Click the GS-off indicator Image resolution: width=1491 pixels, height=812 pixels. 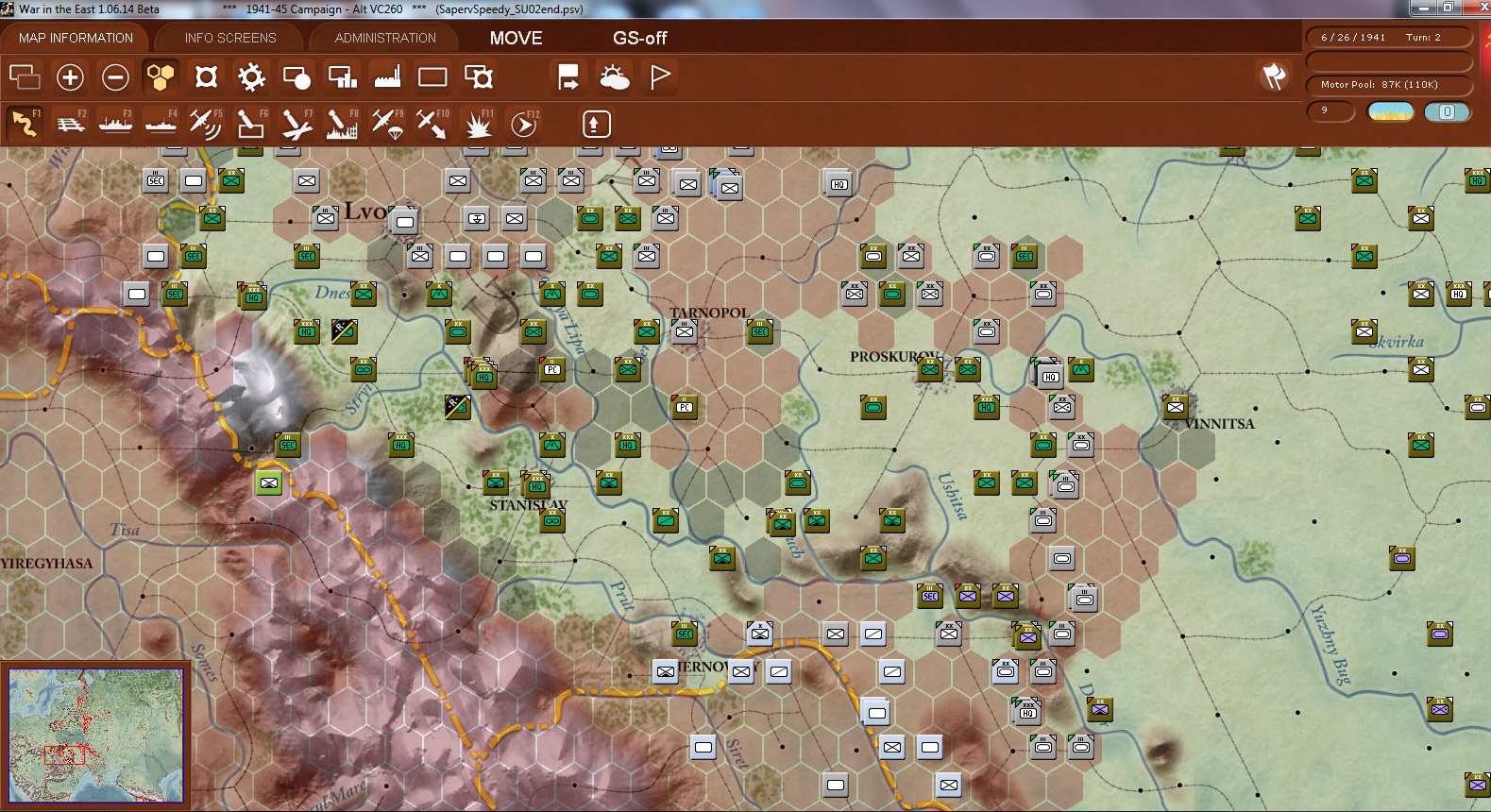640,38
